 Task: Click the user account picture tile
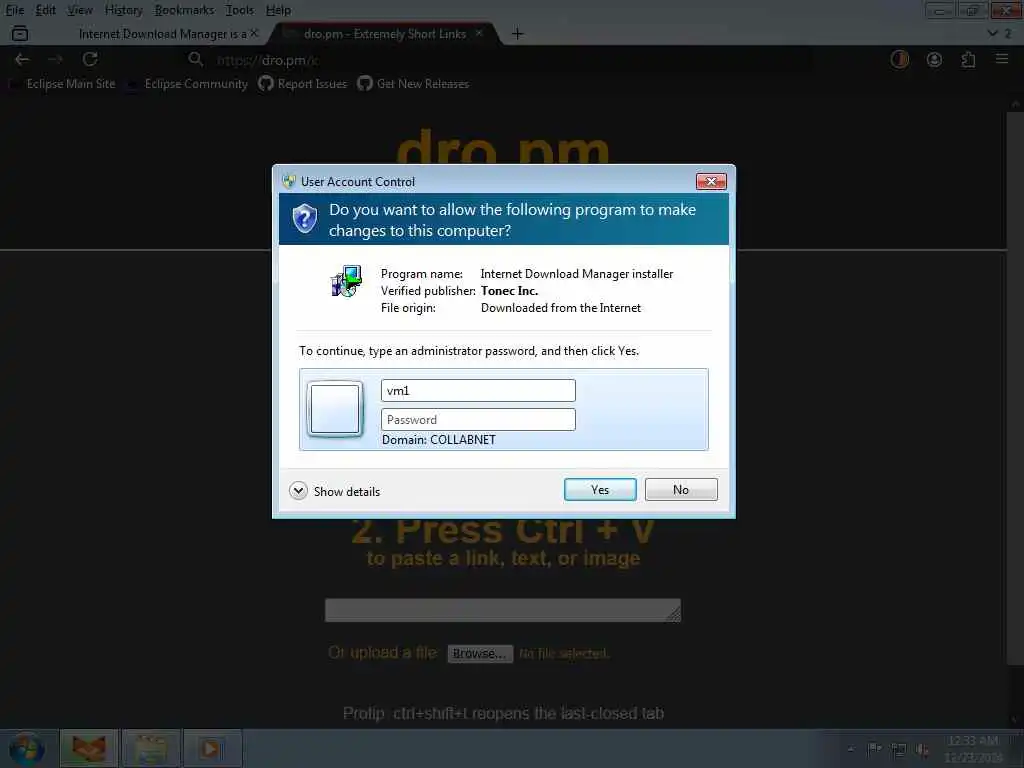click(335, 409)
